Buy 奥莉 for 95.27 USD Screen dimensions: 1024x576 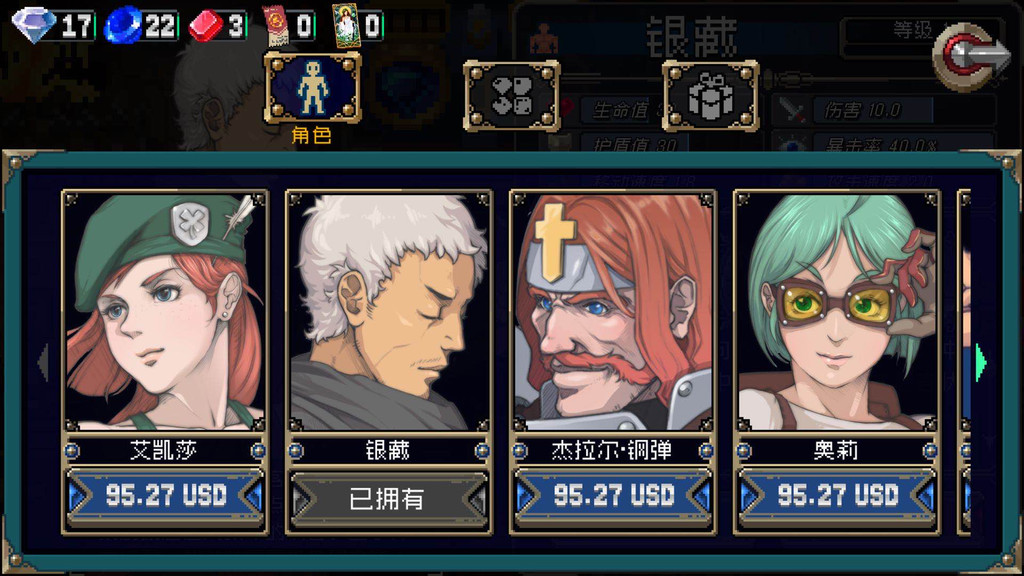pyautogui.click(x=837, y=496)
